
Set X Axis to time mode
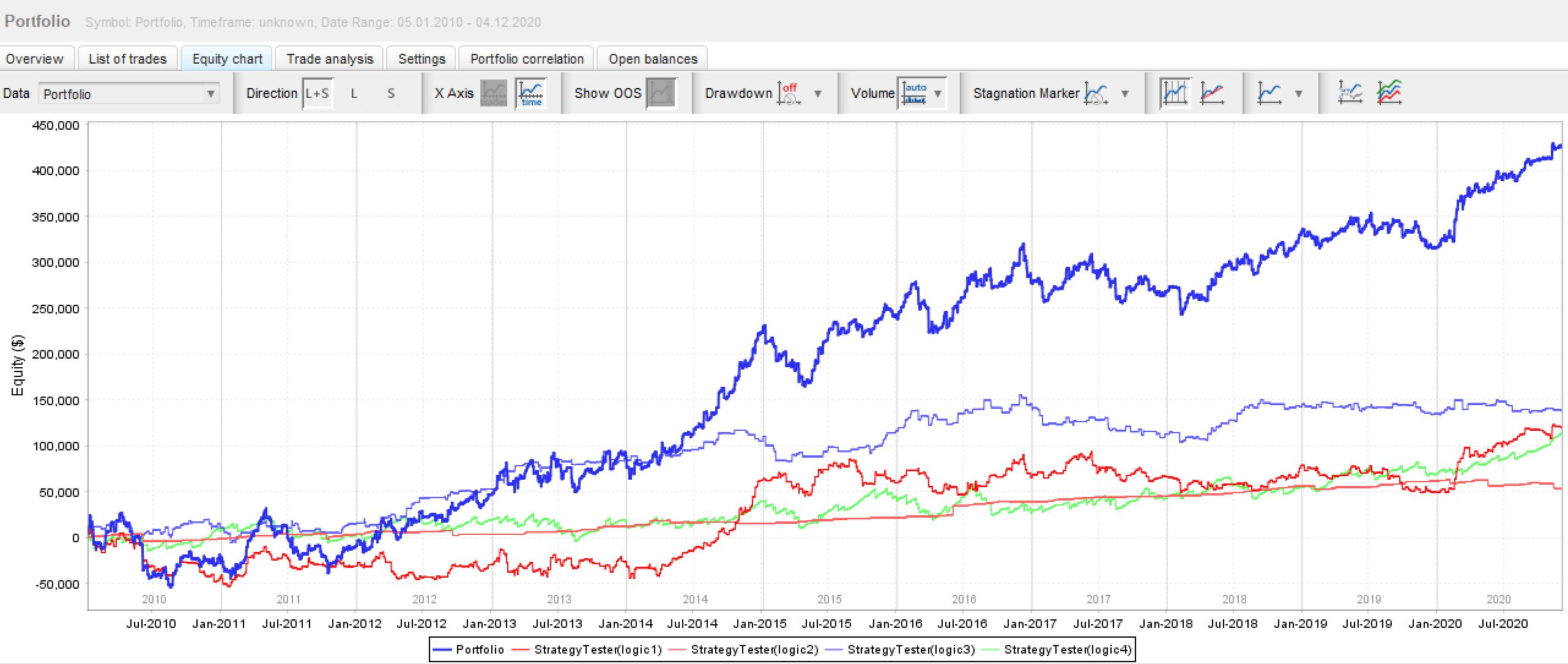tap(530, 94)
